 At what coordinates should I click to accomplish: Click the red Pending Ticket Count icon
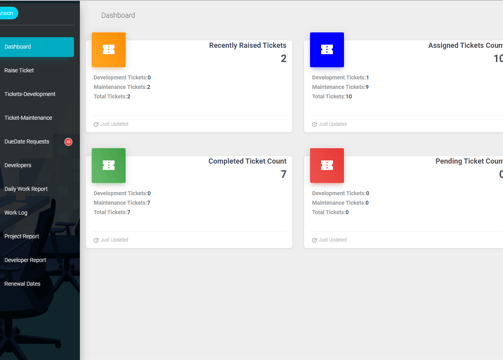coord(327,165)
